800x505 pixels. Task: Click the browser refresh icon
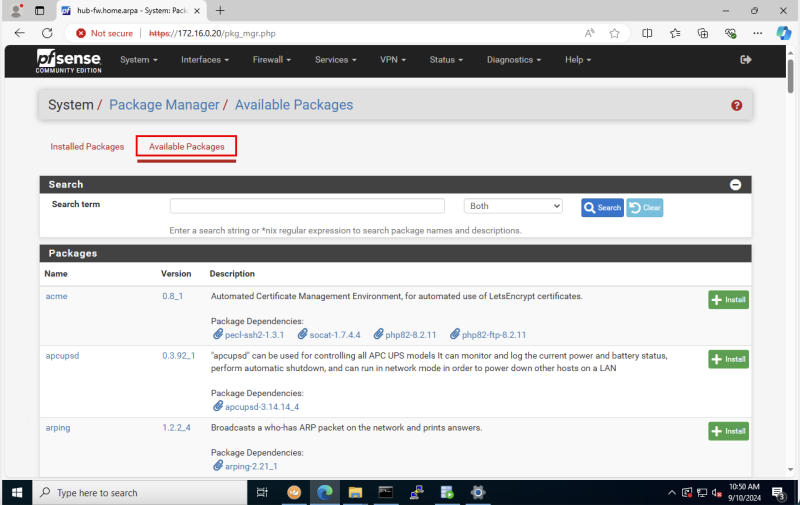[47, 33]
